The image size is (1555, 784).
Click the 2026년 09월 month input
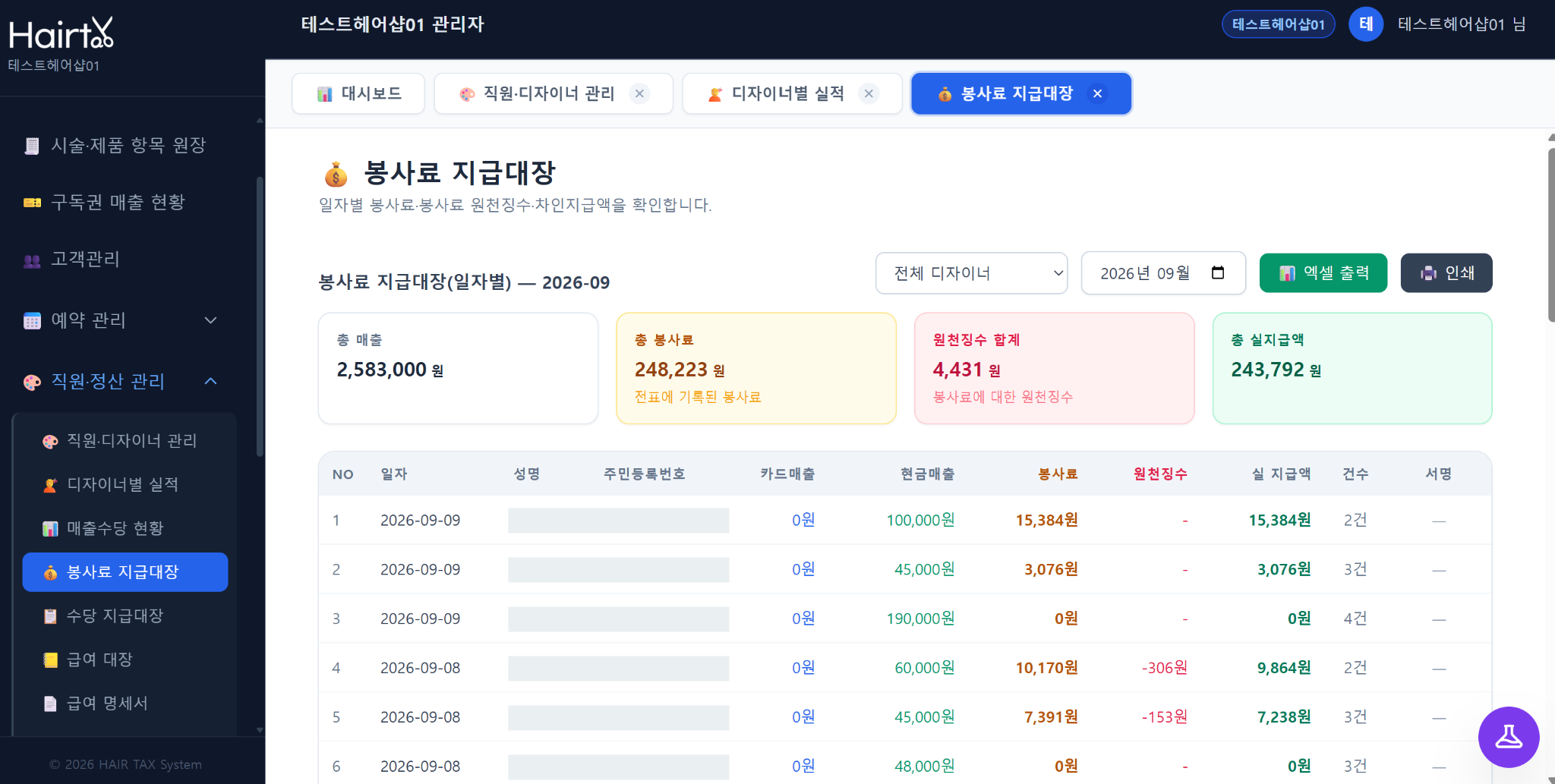pyautogui.click(x=1163, y=273)
